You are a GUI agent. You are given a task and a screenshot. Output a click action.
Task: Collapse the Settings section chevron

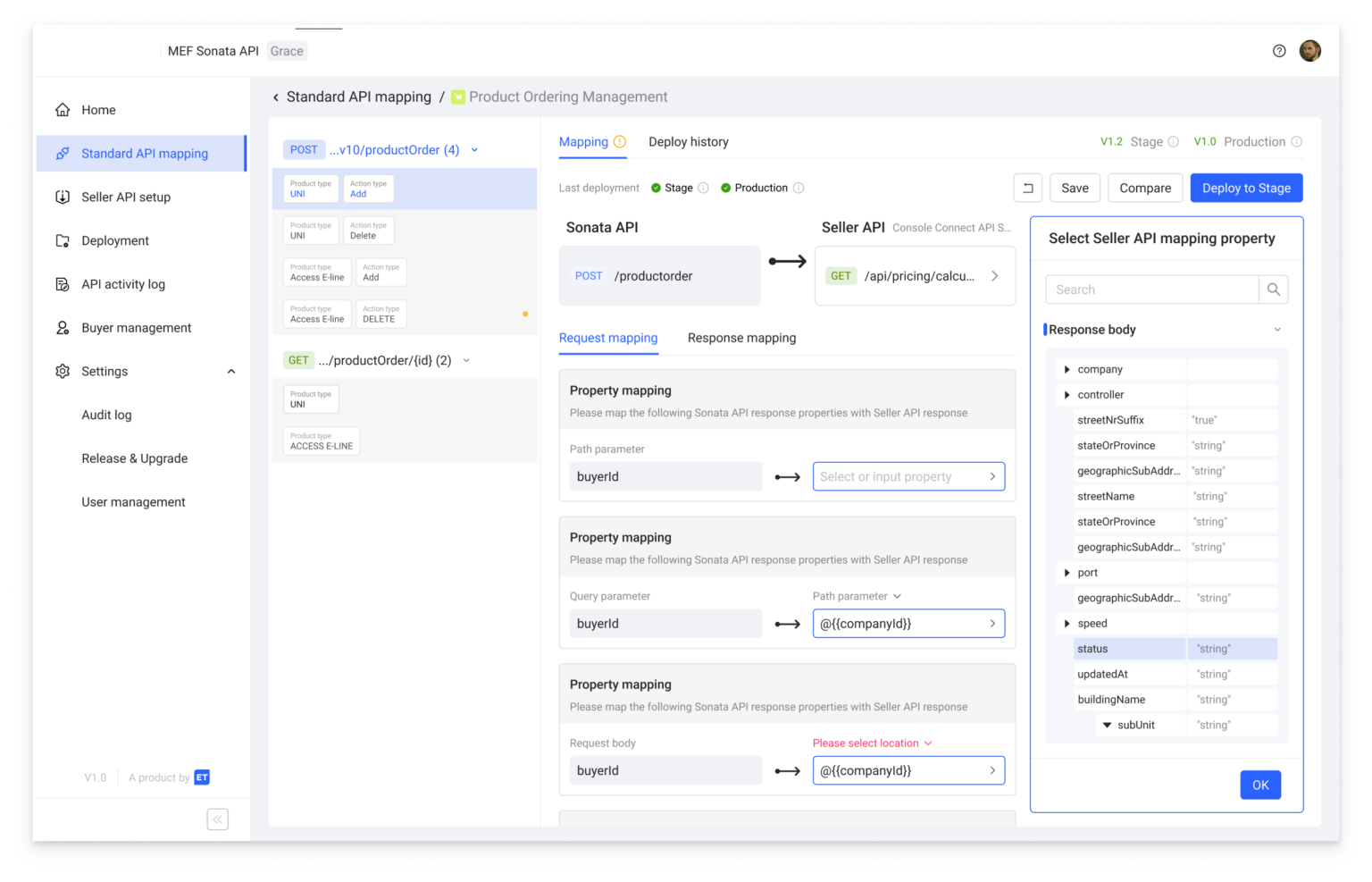(x=231, y=371)
